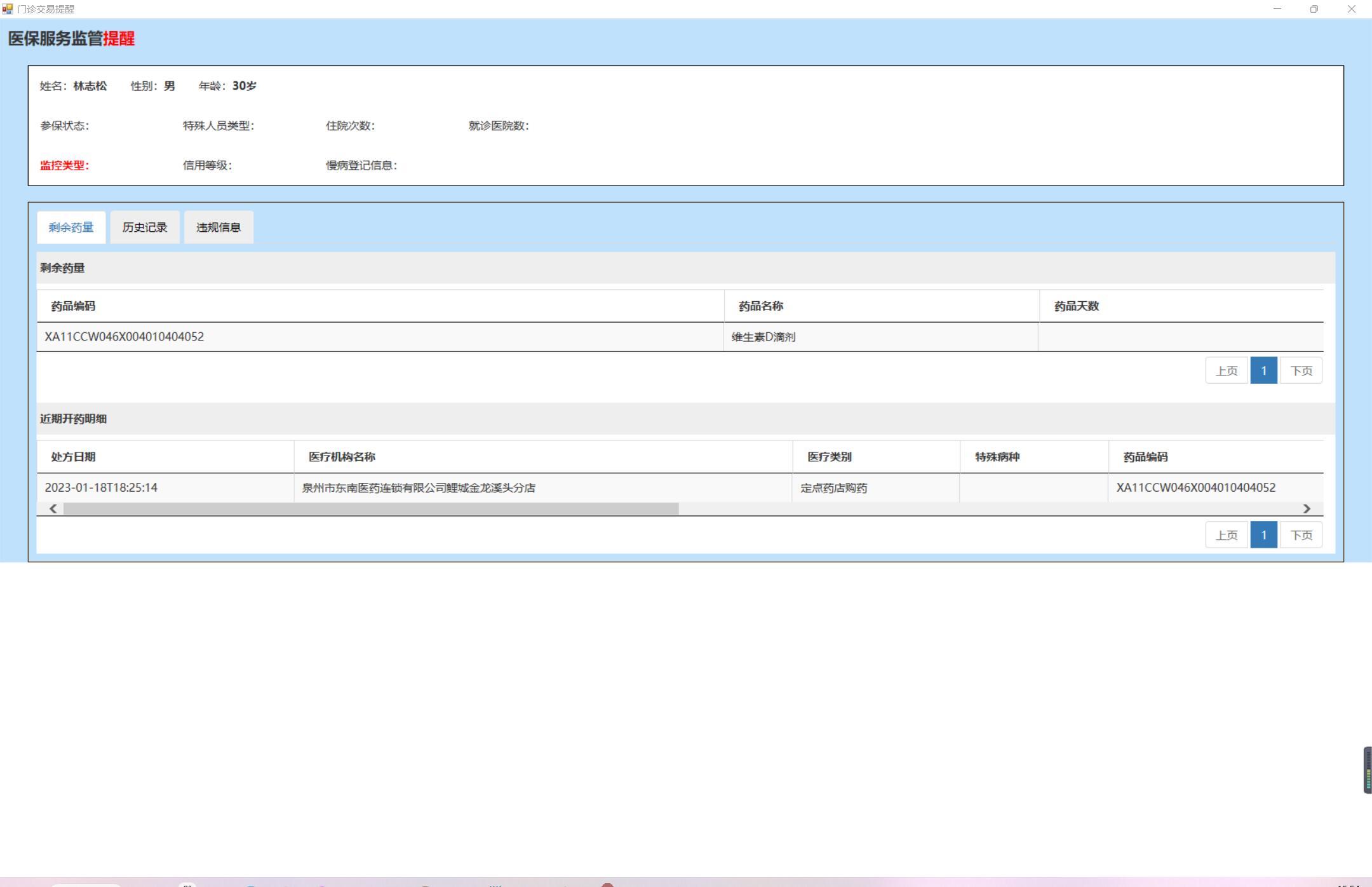Screen dimensions: 1372x887
Task: Select the 违规信息 tab
Action: pos(219,227)
